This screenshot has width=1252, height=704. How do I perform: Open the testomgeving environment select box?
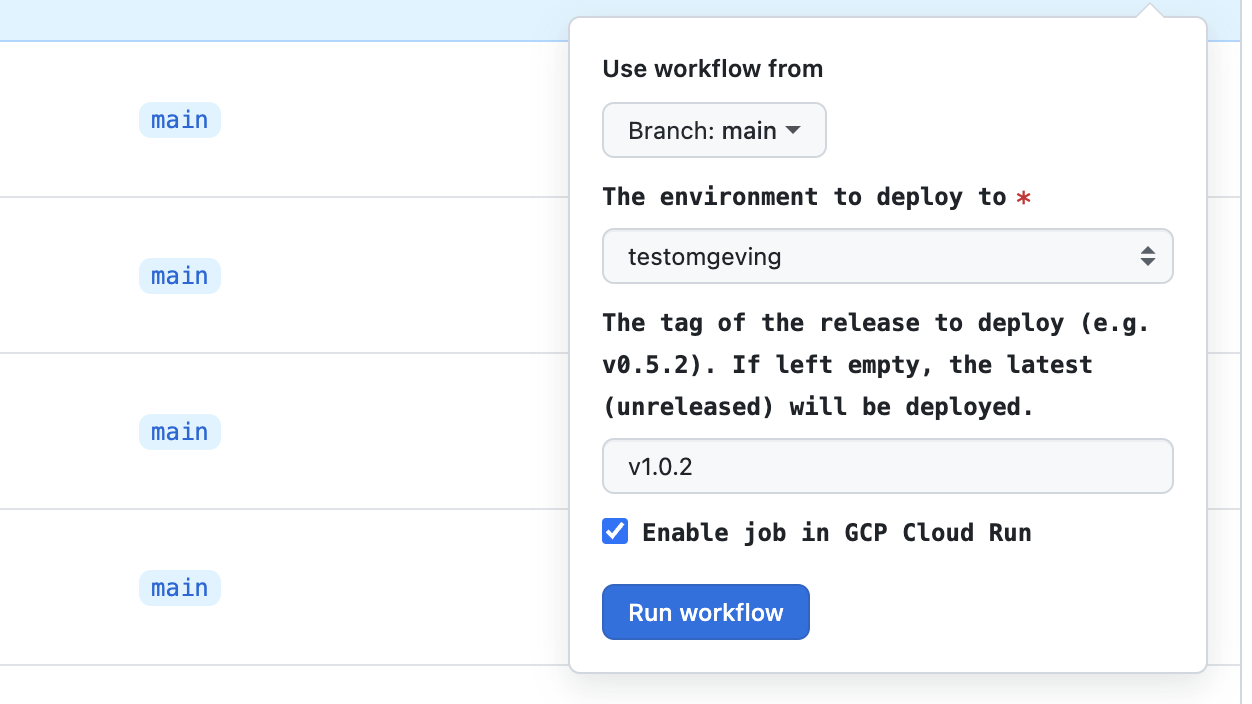(887, 256)
